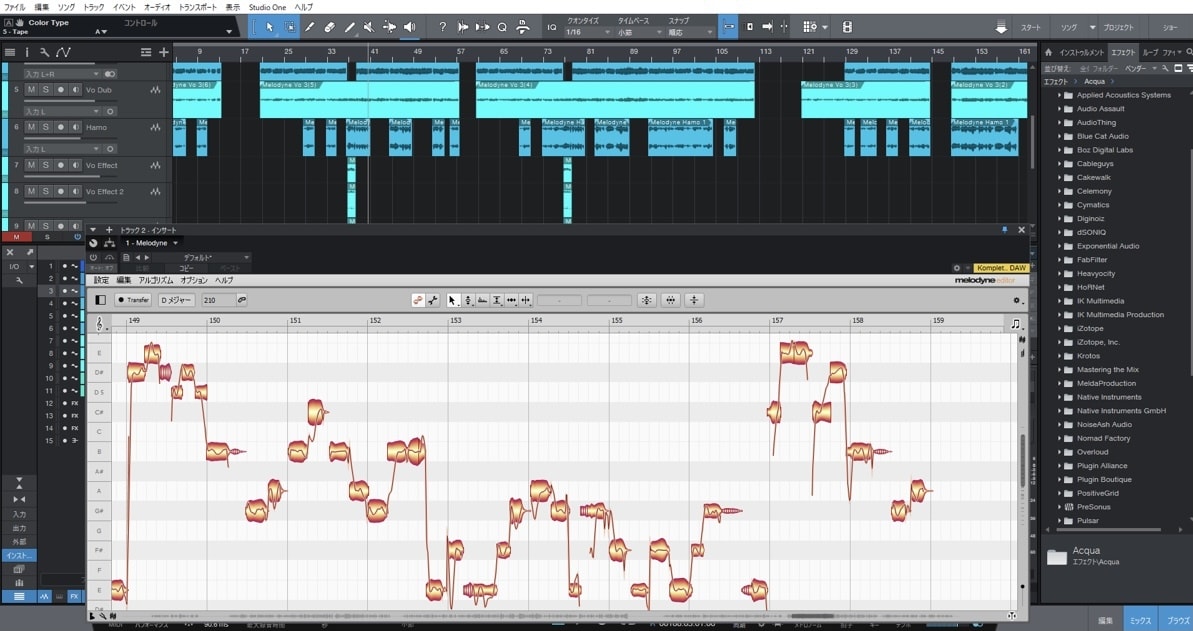The image size is (1193, 631).
Task: Click D メジャー key button
Action: 177,300
